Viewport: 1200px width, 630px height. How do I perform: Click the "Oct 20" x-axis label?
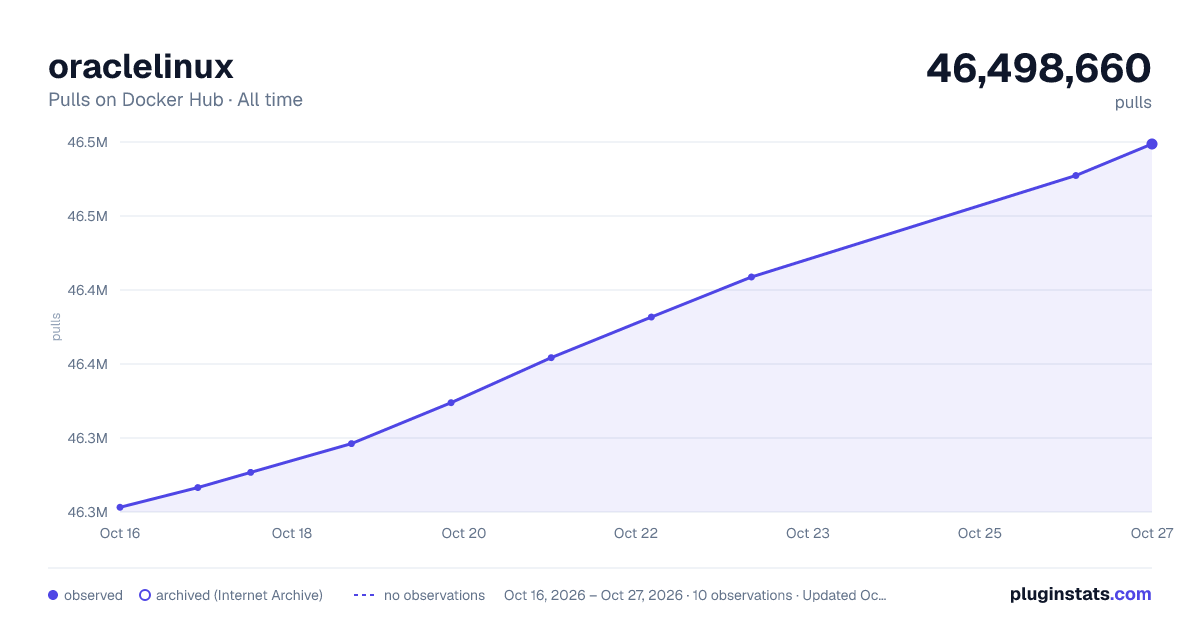(x=464, y=533)
